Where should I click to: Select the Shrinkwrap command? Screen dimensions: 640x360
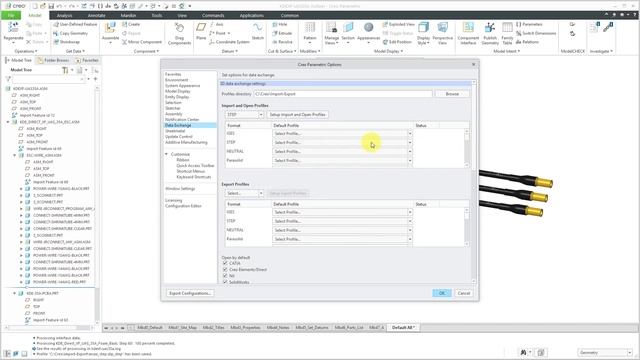(x=66, y=42)
